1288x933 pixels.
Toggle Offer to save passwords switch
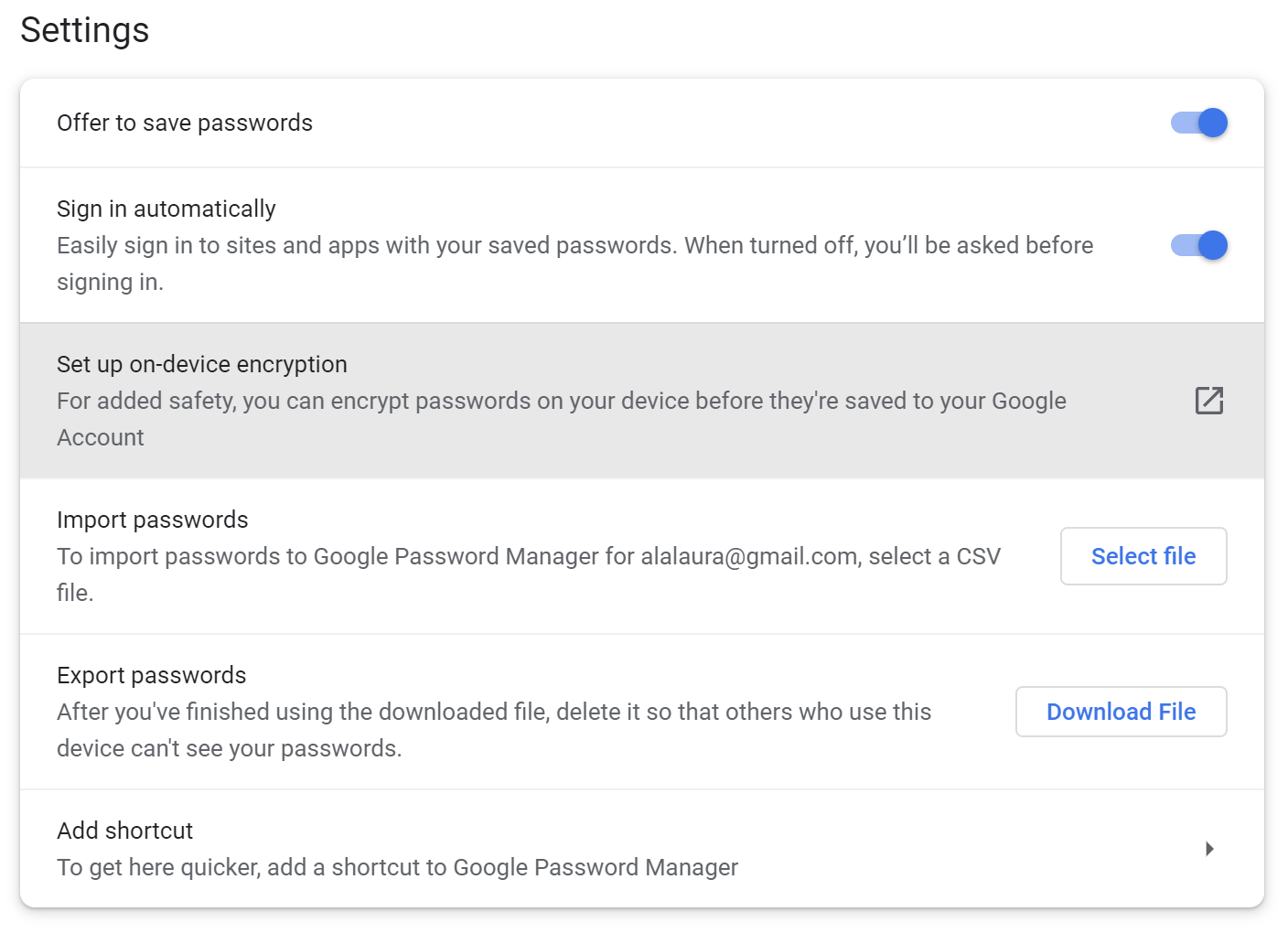pyautogui.click(x=1198, y=123)
